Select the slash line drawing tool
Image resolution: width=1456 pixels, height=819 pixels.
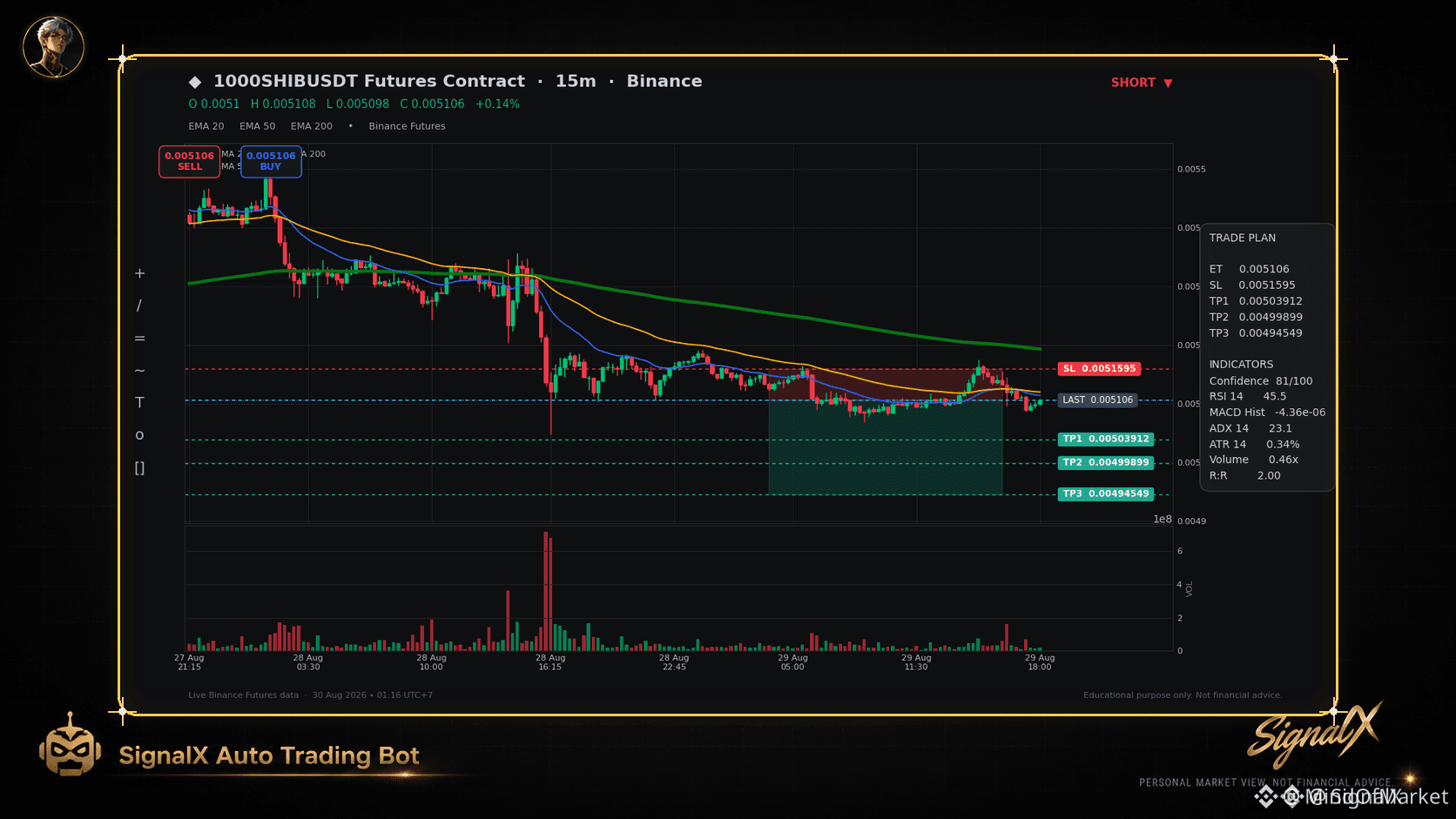(139, 305)
